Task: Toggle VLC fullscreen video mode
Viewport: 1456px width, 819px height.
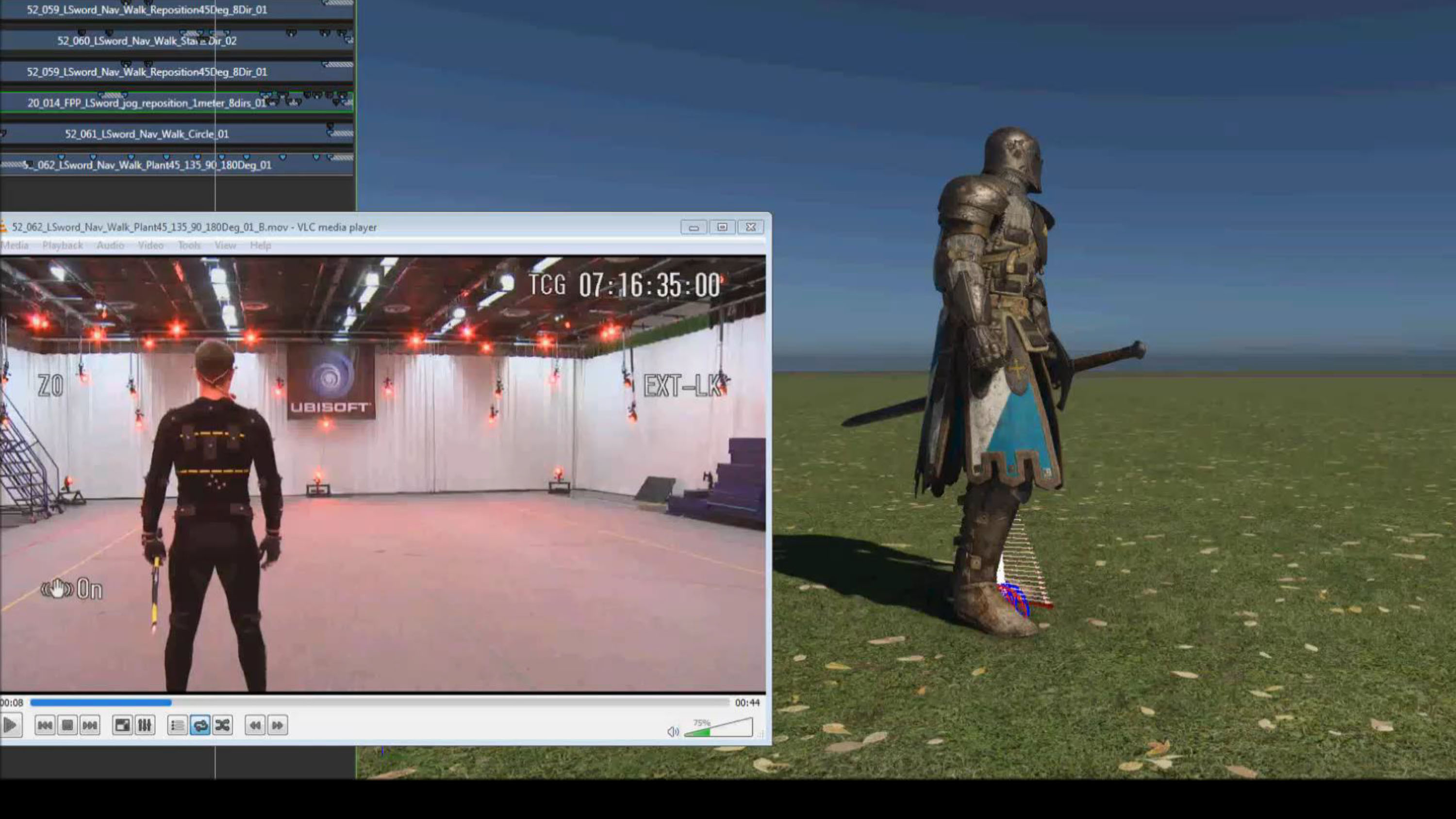Action: (122, 725)
